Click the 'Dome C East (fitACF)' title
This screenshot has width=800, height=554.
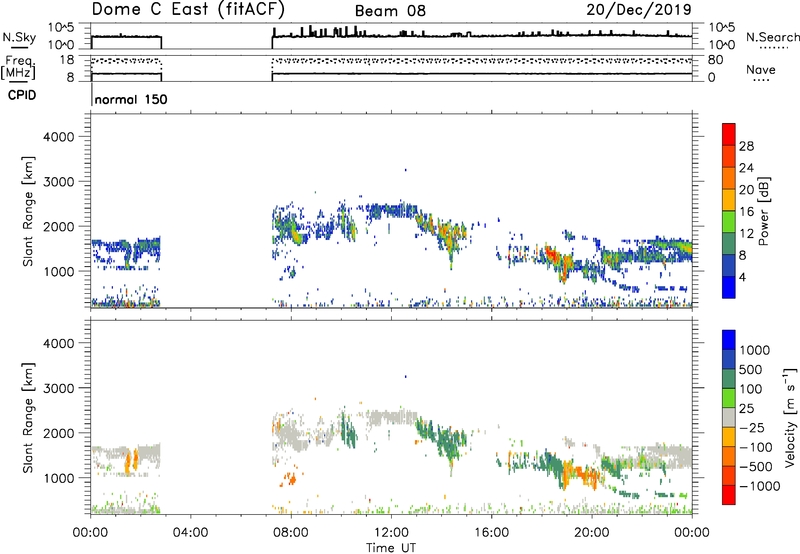pyautogui.click(x=188, y=9)
